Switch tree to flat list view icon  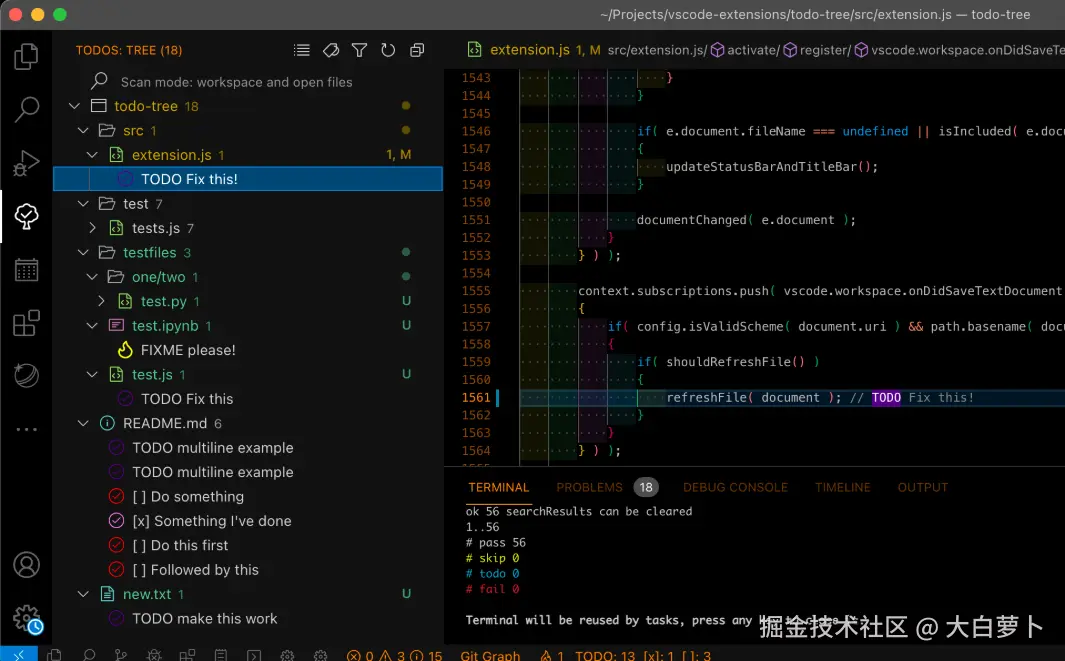301,50
